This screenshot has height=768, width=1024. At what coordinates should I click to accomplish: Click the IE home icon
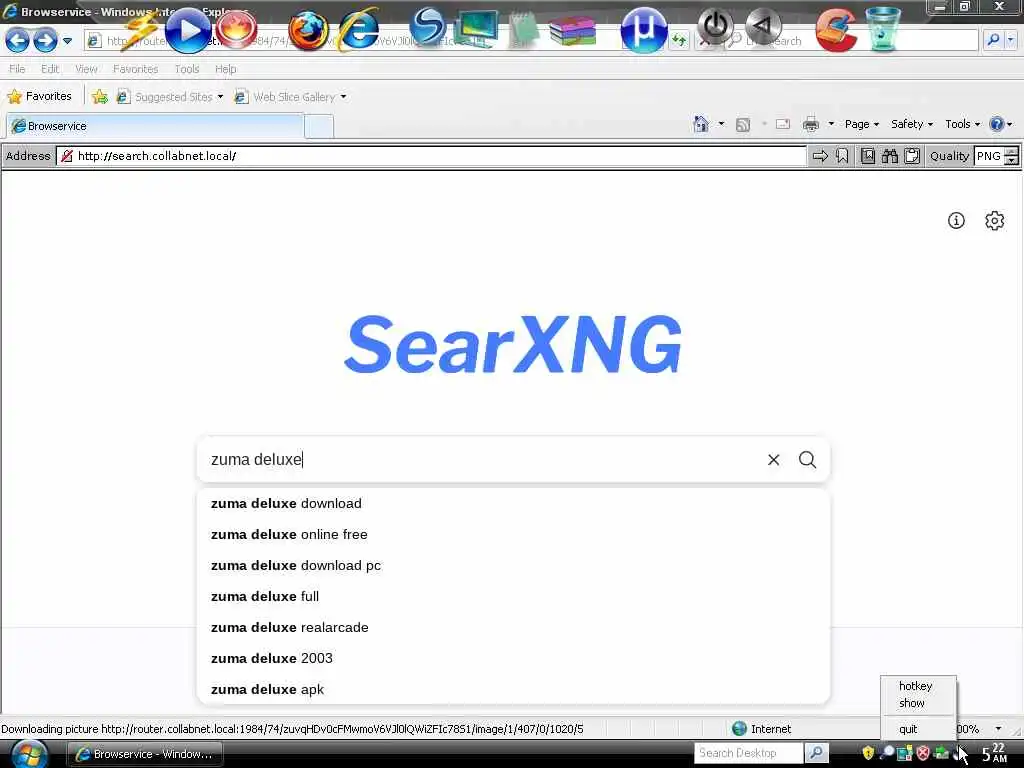click(x=701, y=123)
